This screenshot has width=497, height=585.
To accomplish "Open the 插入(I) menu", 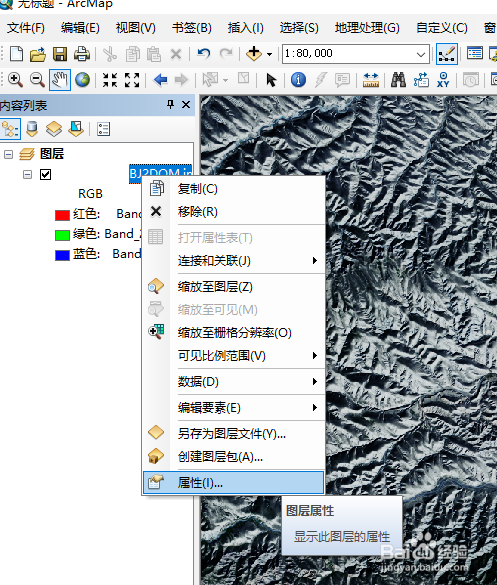I will click(x=246, y=28).
